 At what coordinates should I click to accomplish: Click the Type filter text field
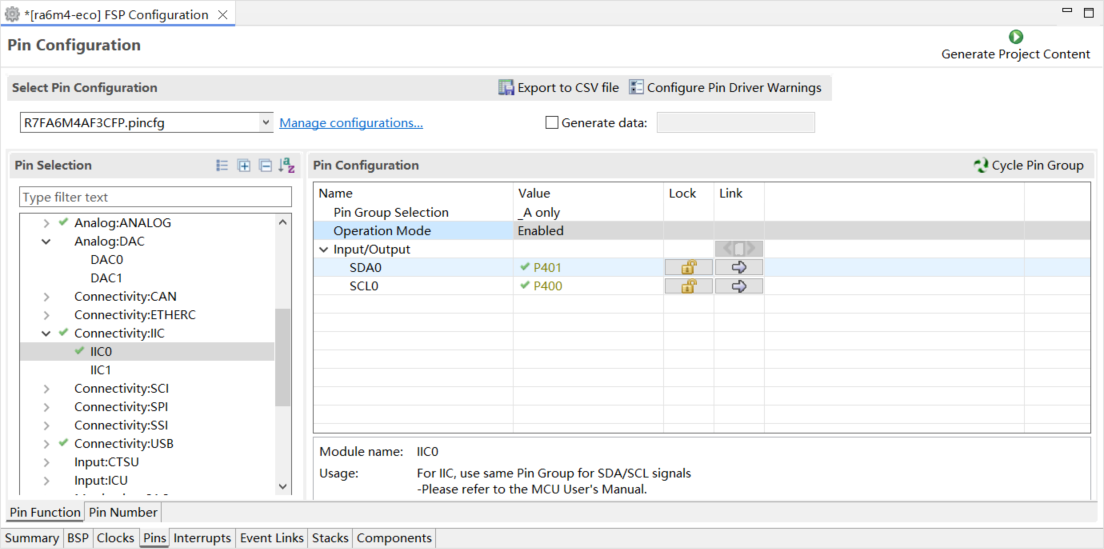click(x=156, y=197)
